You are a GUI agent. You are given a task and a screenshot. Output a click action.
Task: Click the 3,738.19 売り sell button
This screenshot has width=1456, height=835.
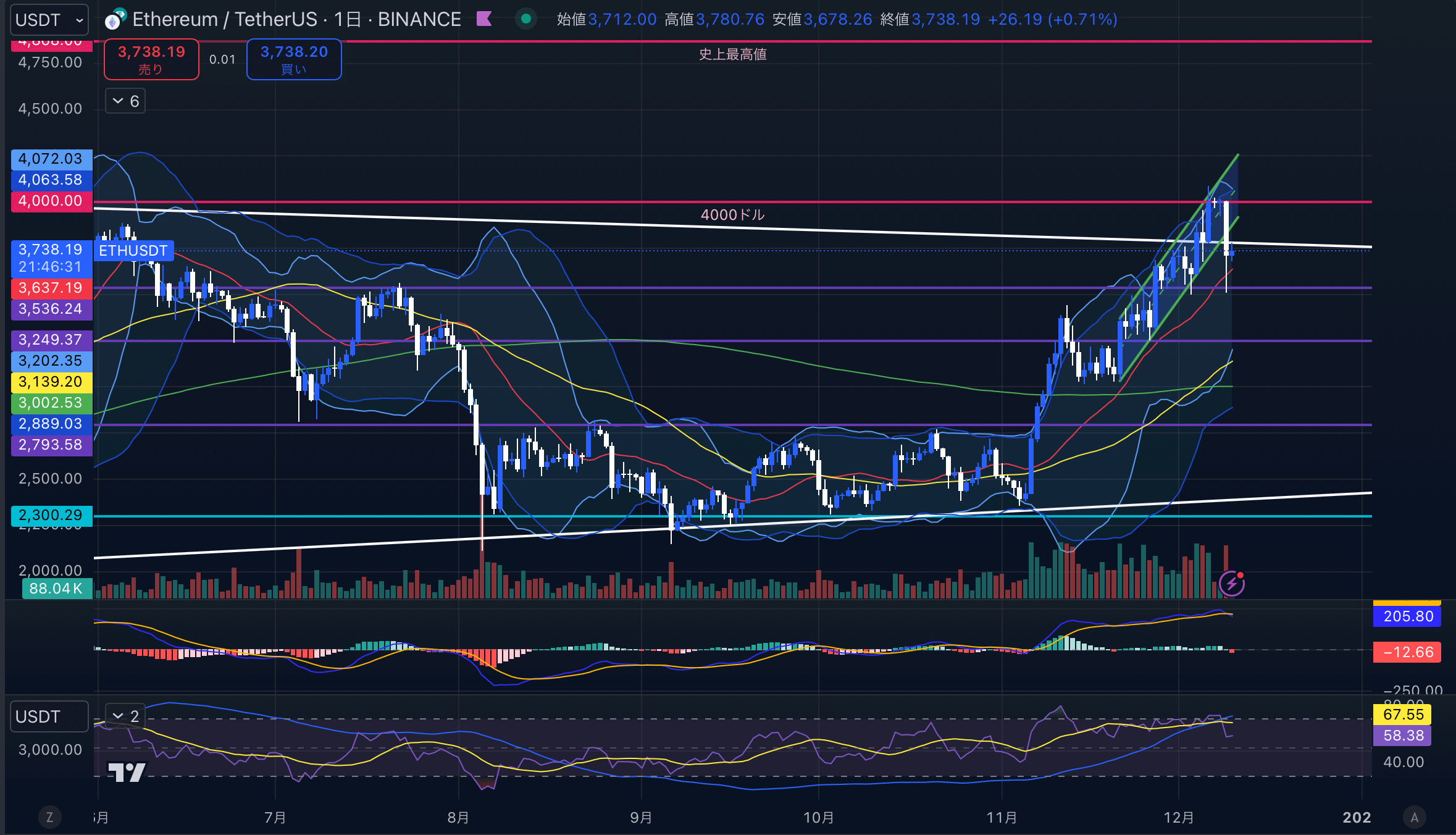[151, 59]
